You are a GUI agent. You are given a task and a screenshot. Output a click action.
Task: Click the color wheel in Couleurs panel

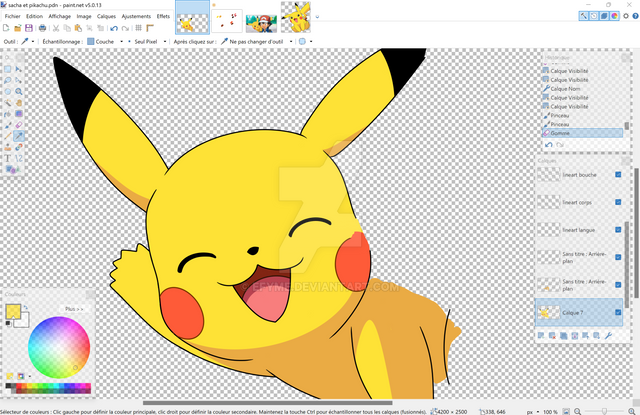[58, 347]
